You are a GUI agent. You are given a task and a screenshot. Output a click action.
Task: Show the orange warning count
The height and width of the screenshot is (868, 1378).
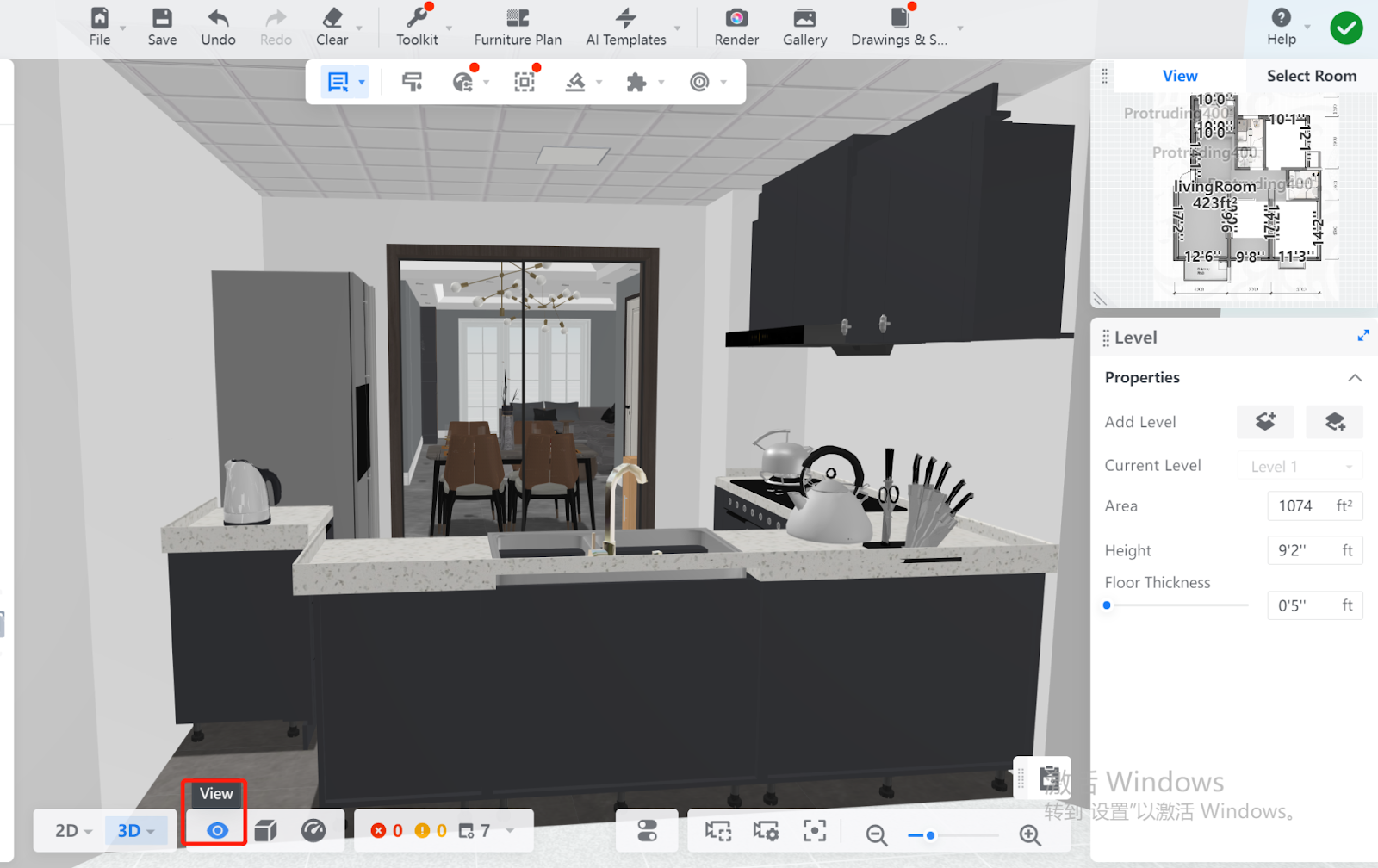tap(431, 831)
